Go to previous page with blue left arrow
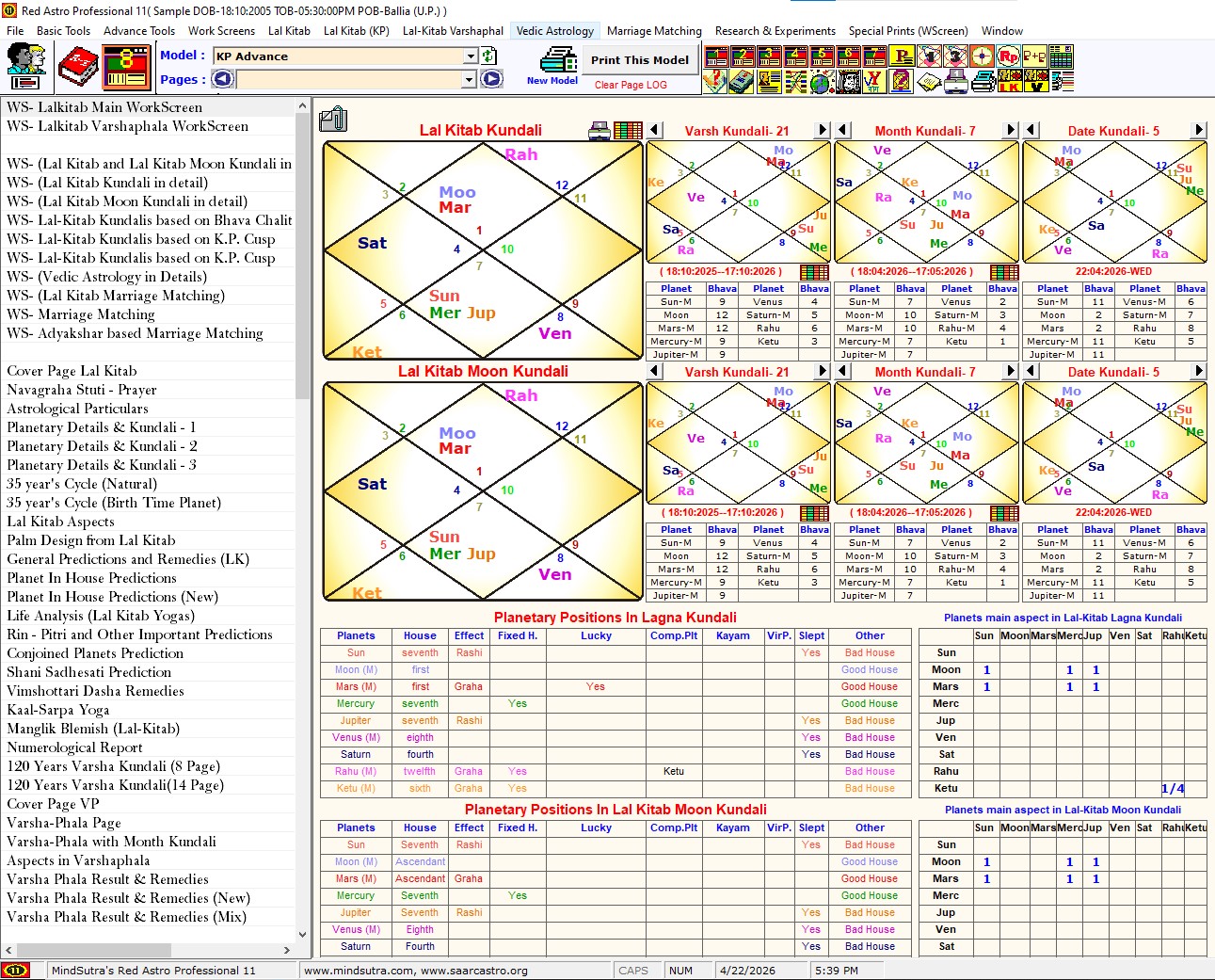The width and height of the screenshot is (1215, 980). [223, 79]
